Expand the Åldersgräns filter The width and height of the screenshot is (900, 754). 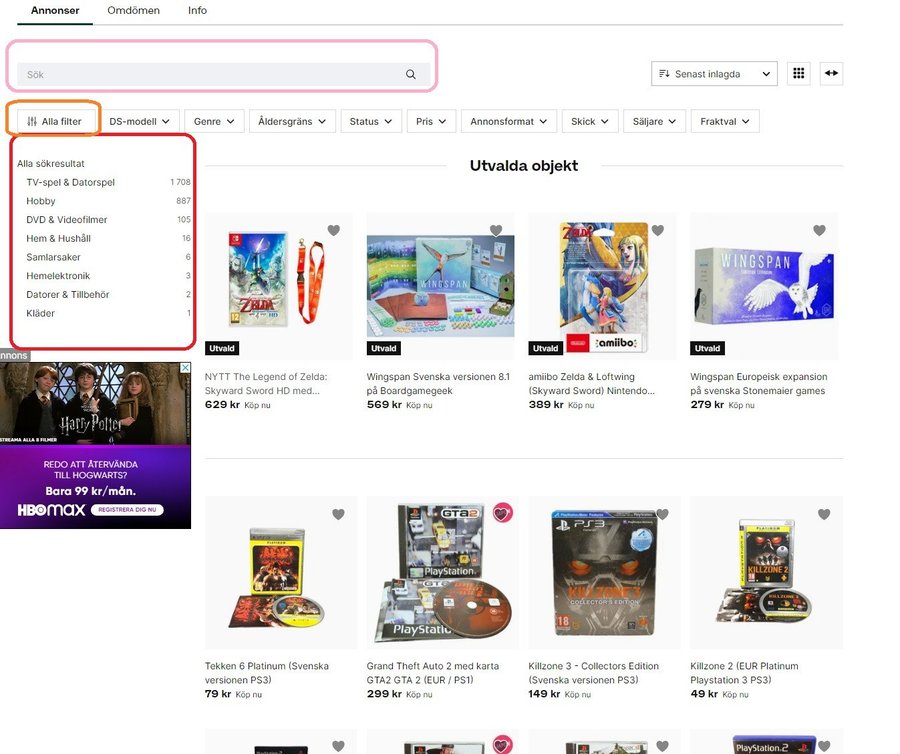(x=292, y=121)
